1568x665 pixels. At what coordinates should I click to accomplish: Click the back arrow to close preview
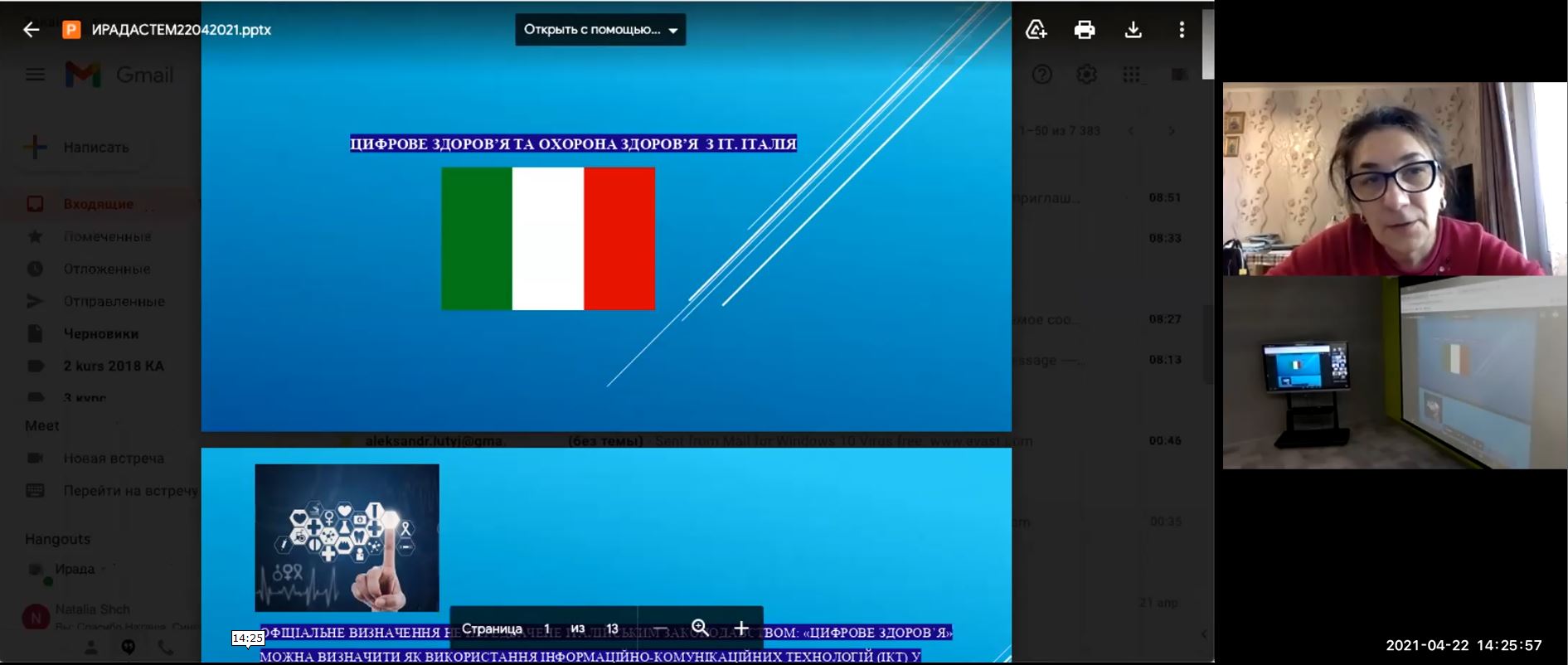(x=31, y=30)
